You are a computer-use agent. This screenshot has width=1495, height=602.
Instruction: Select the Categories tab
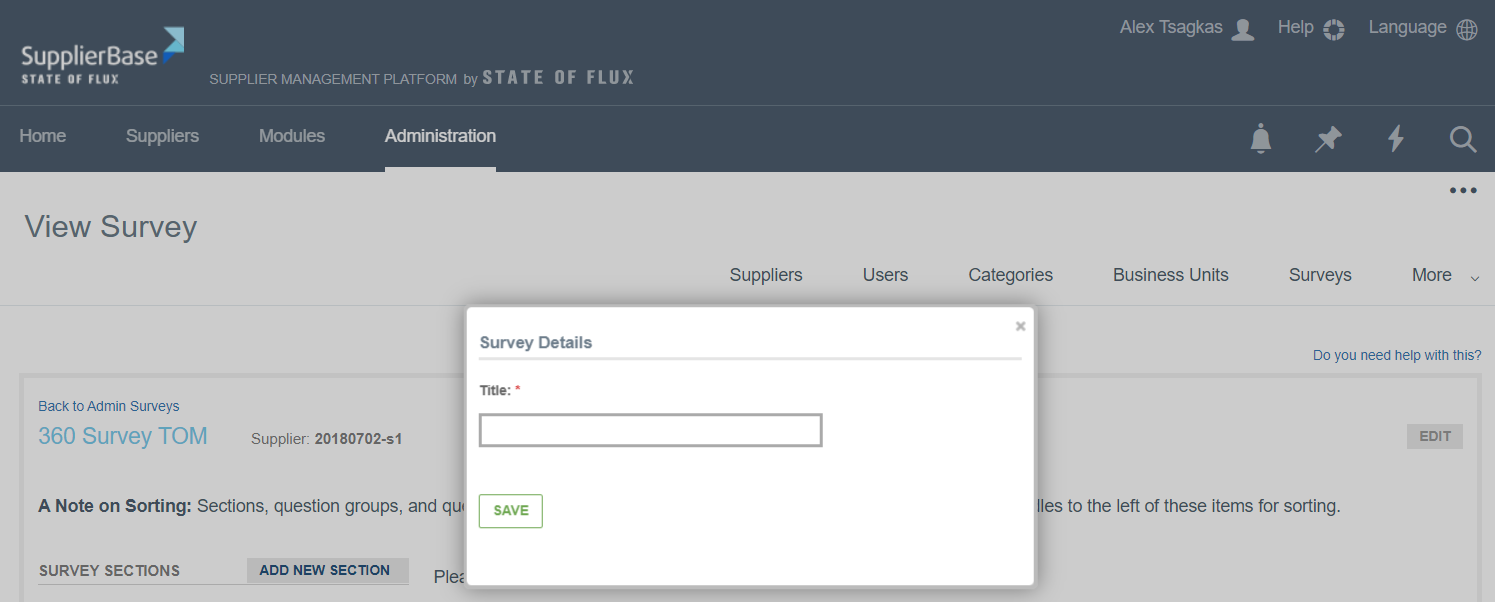coord(1010,275)
